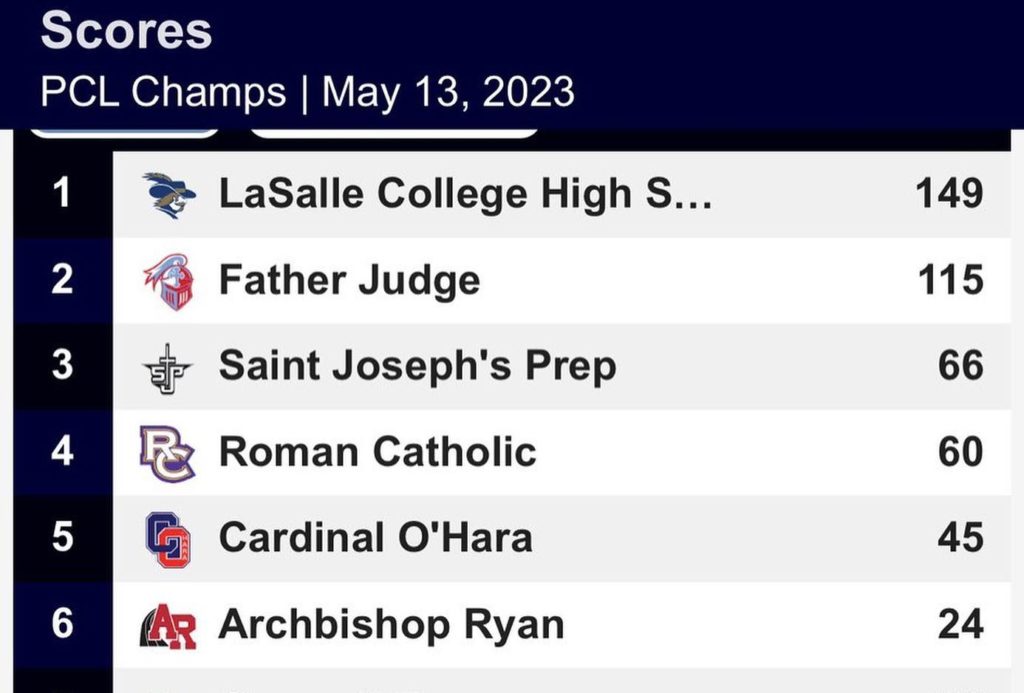Click the Father Judge knight logo

pos(167,281)
